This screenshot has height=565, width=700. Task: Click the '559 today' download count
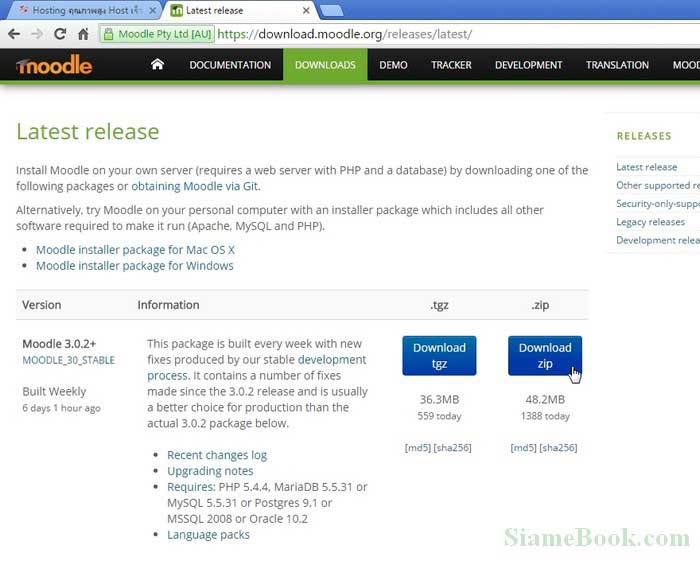click(x=439, y=416)
